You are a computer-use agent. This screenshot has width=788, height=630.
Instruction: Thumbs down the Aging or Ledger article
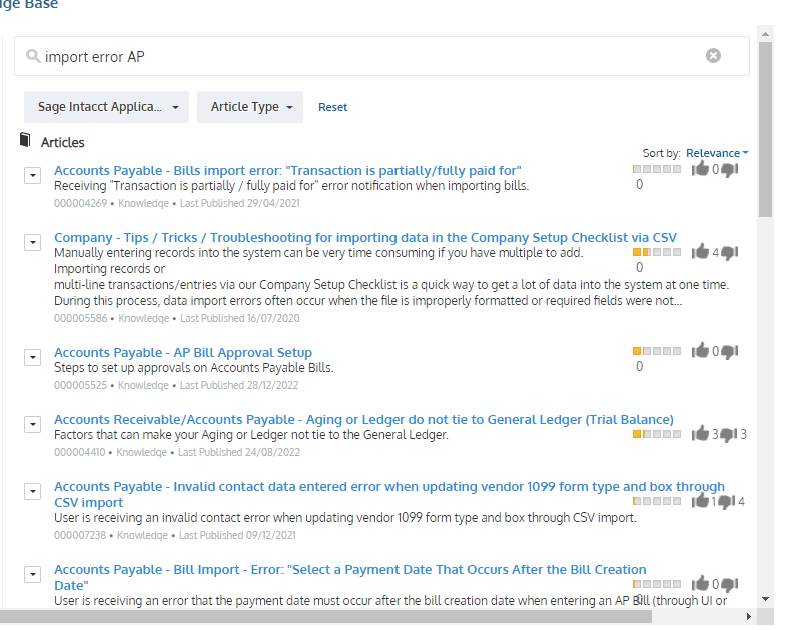pos(729,435)
